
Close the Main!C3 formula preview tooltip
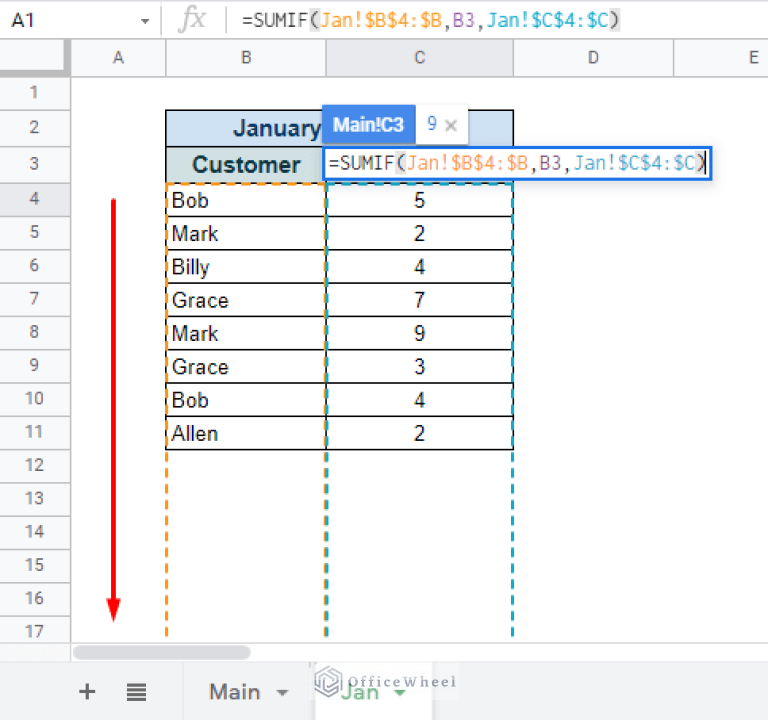point(451,125)
